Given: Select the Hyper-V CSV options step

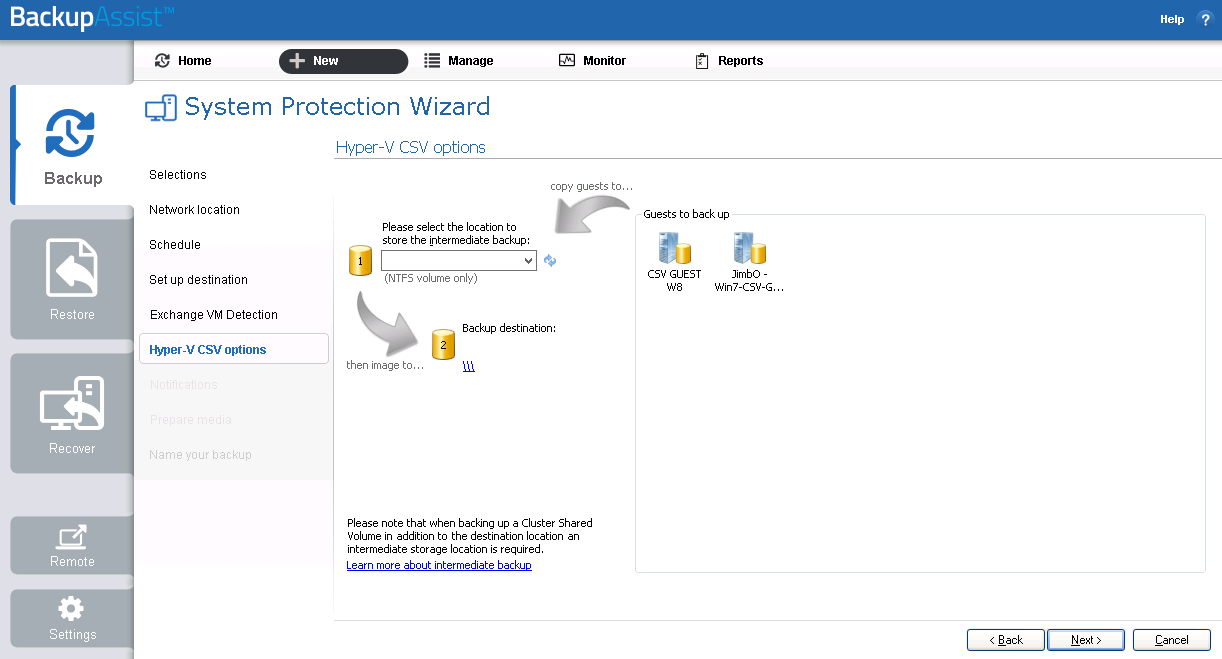Looking at the screenshot, I should 234,349.
